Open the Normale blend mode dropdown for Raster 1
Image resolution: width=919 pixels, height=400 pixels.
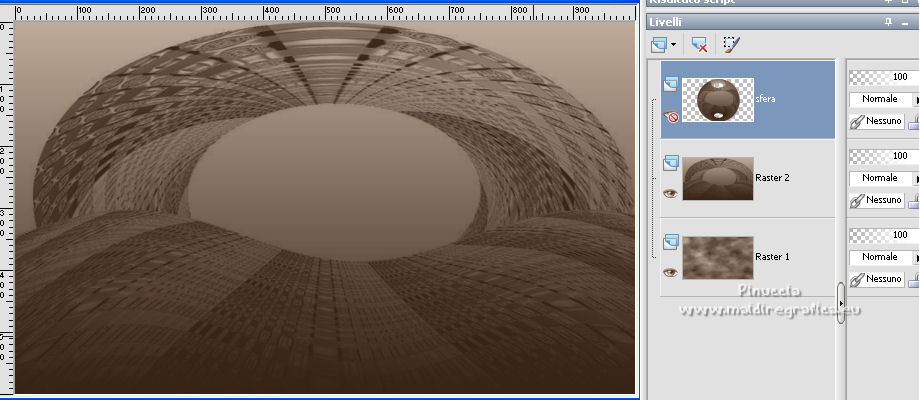click(881, 257)
